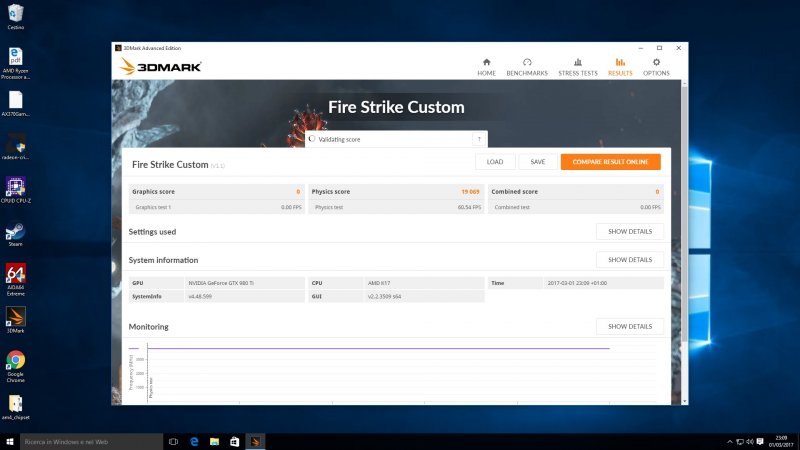The height and width of the screenshot is (450, 800).
Task: Click the Windows search box on taskbar
Action: point(91,442)
